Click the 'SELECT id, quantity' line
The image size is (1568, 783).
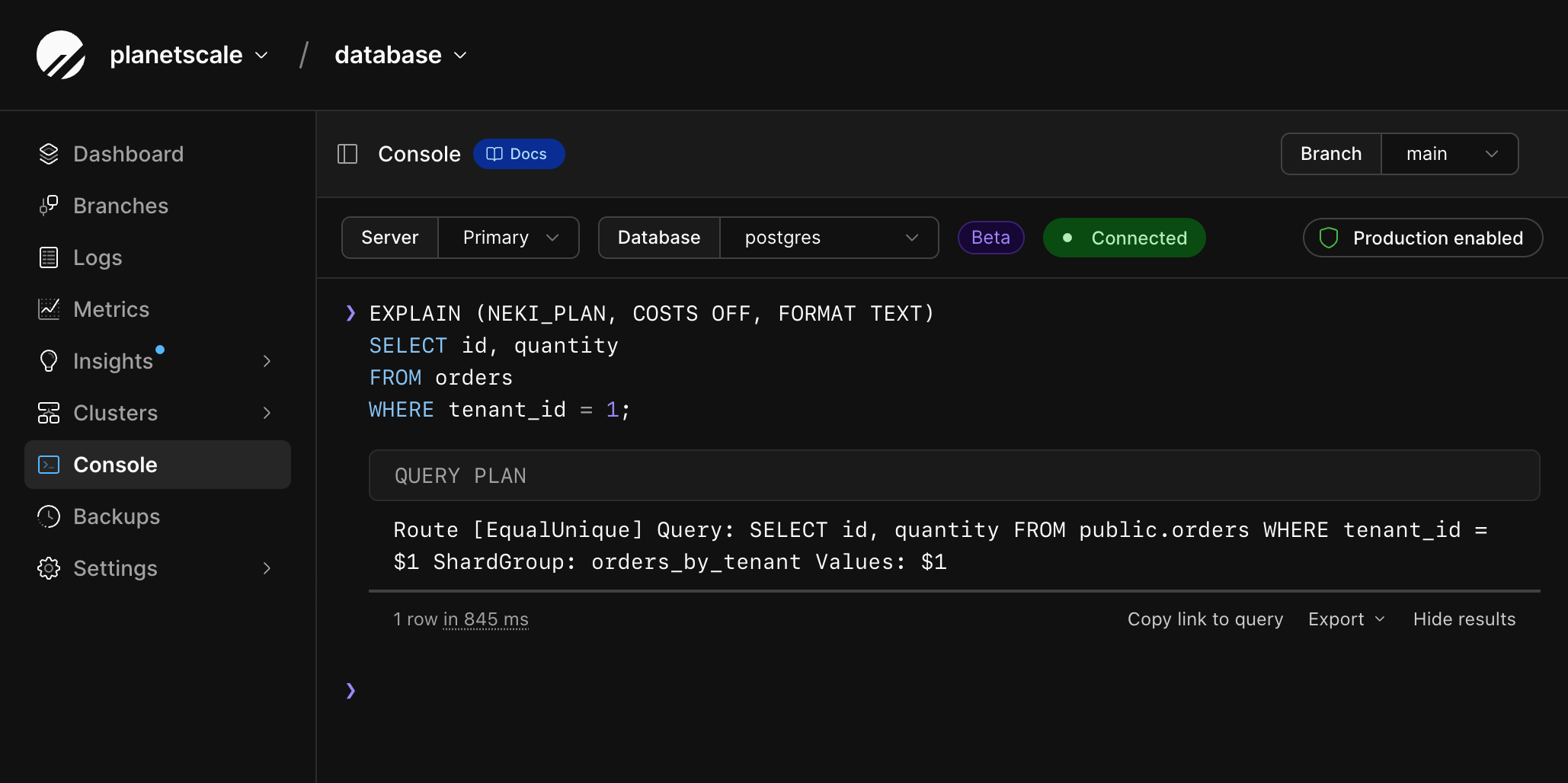click(494, 346)
